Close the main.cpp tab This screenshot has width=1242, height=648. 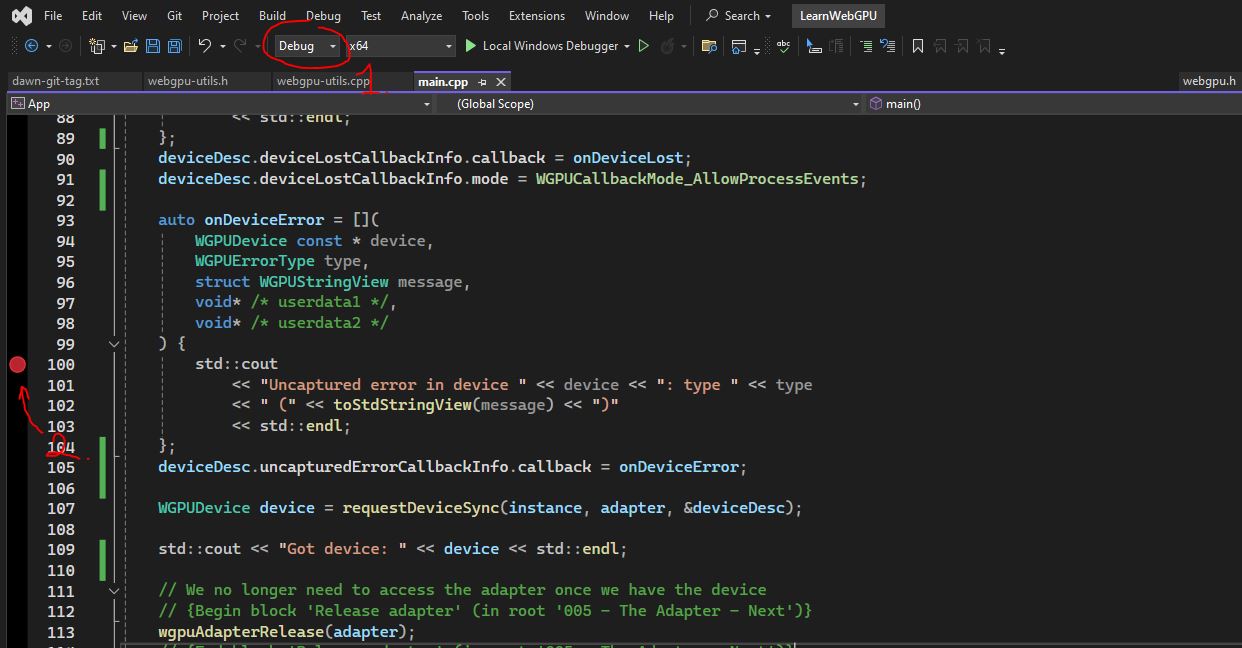point(501,82)
